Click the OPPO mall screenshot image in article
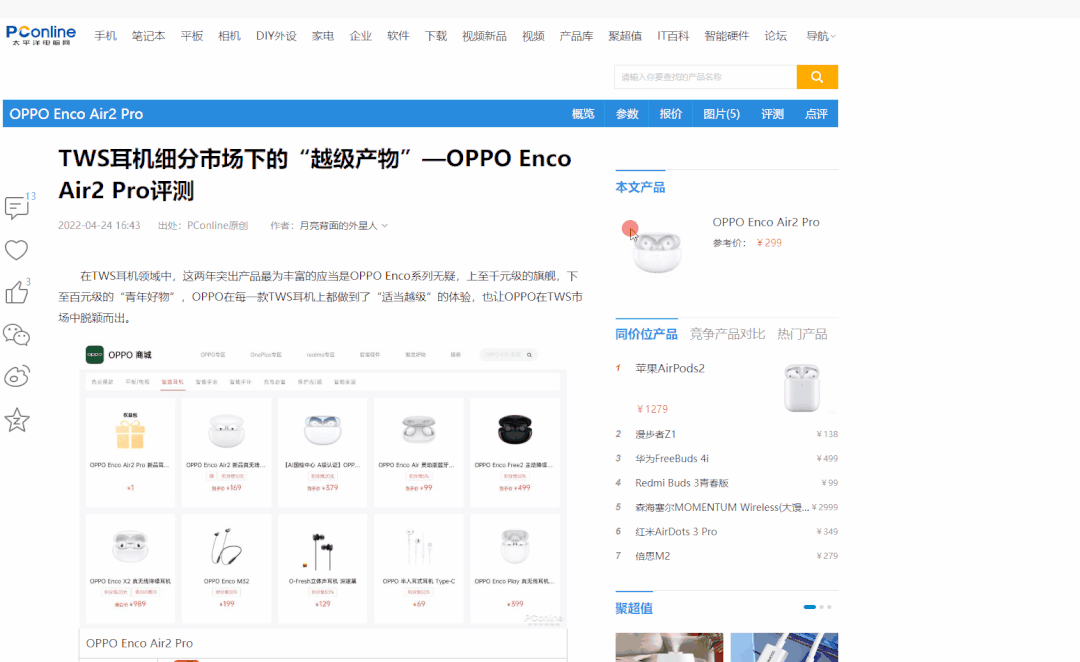1080x662 pixels. [x=323, y=484]
